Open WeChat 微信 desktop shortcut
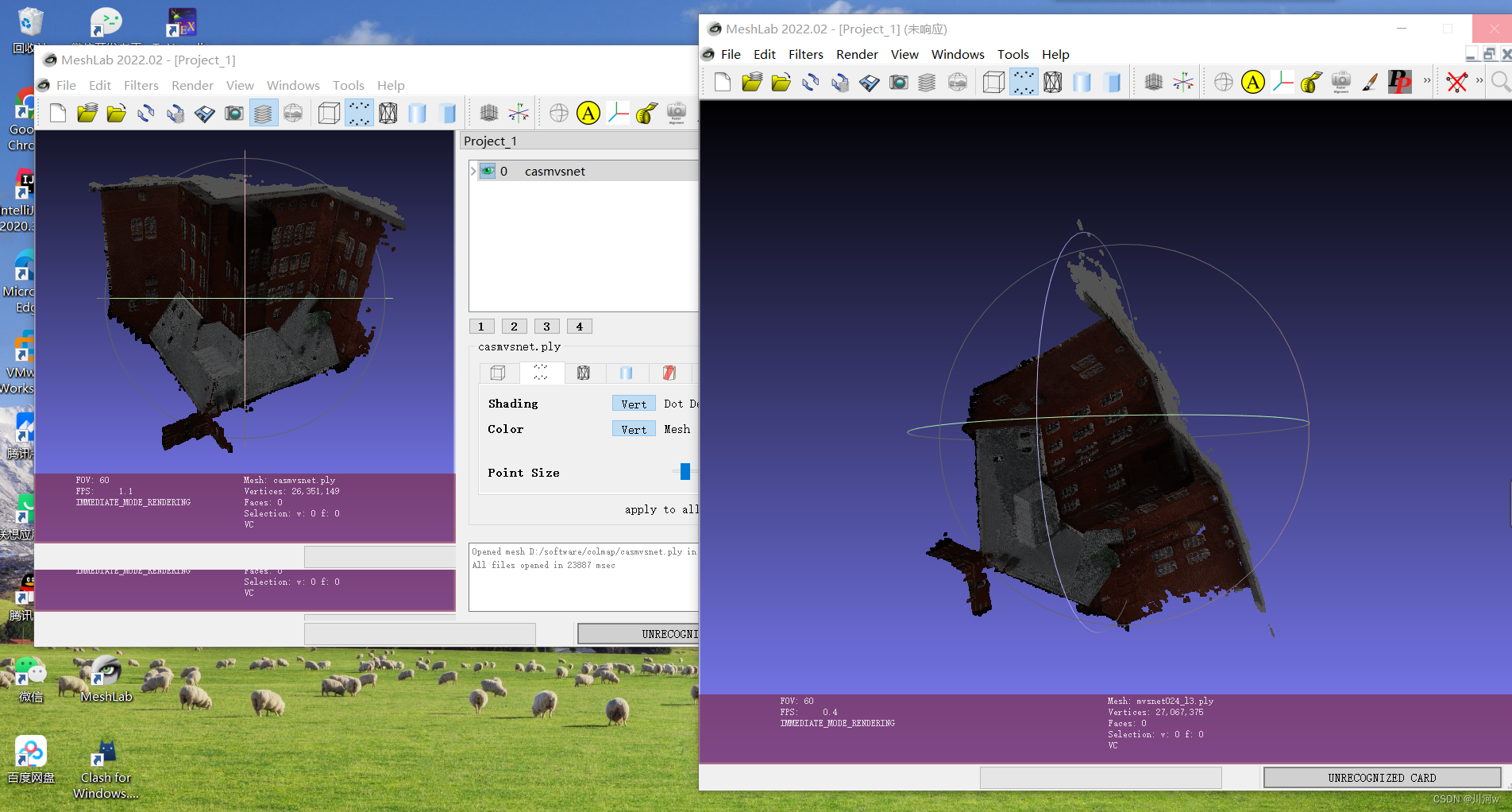 [x=31, y=679]
